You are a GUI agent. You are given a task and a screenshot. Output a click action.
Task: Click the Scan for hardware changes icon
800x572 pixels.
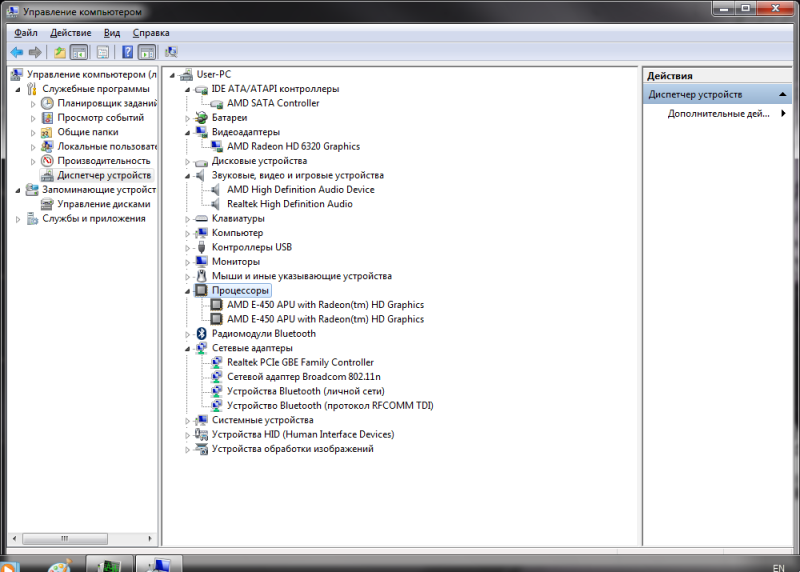[171, 52]
